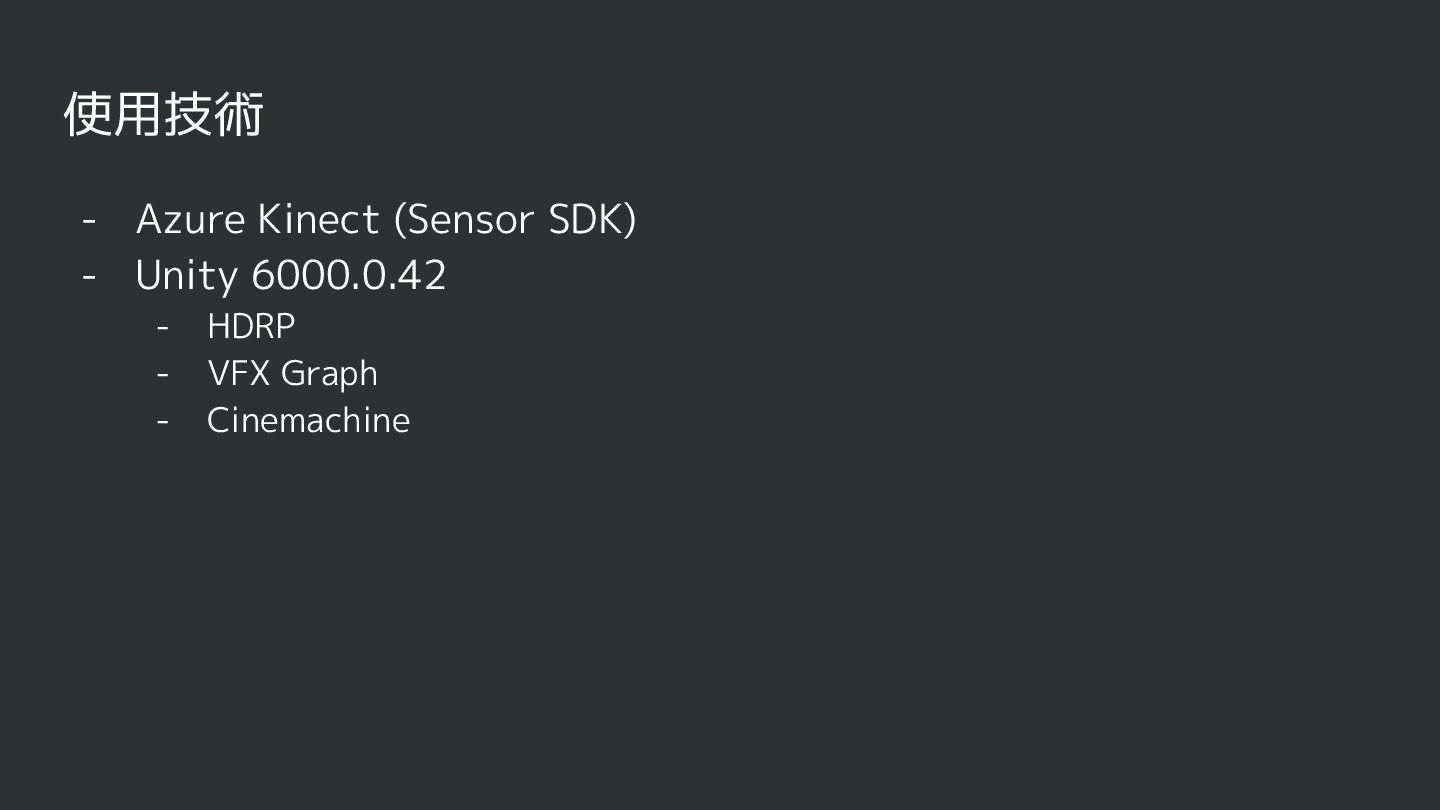This screenshot has width=1440, height=810.
Task: Click the character 技 in the title
Action: click(188, 114)
